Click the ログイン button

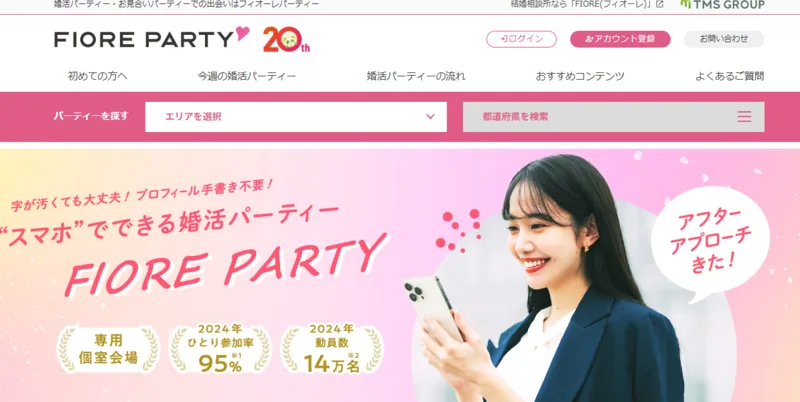pos(521,39)
